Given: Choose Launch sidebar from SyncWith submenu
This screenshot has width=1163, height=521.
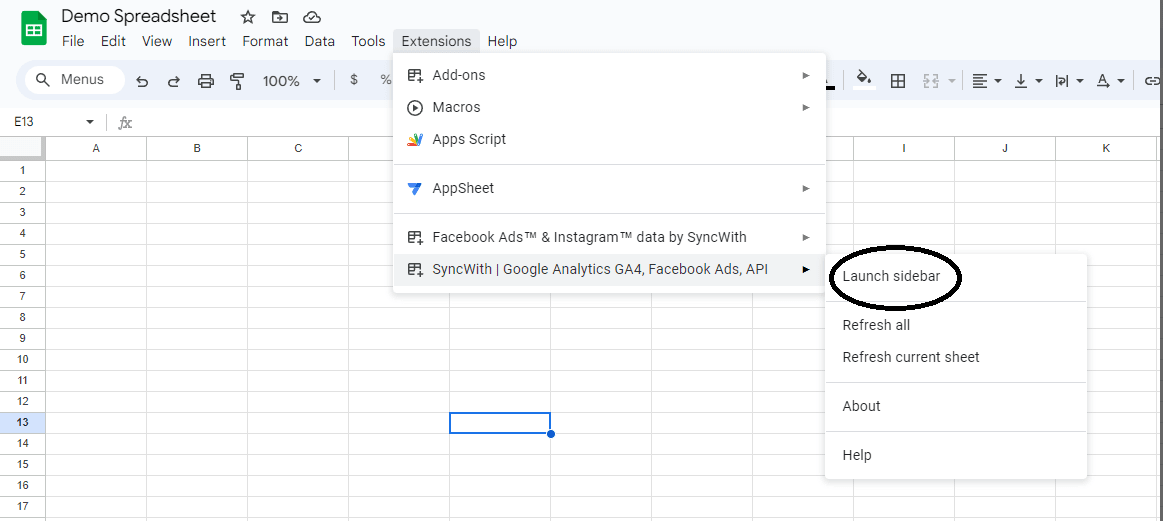Looking at the screenshot, I should 891,276.
